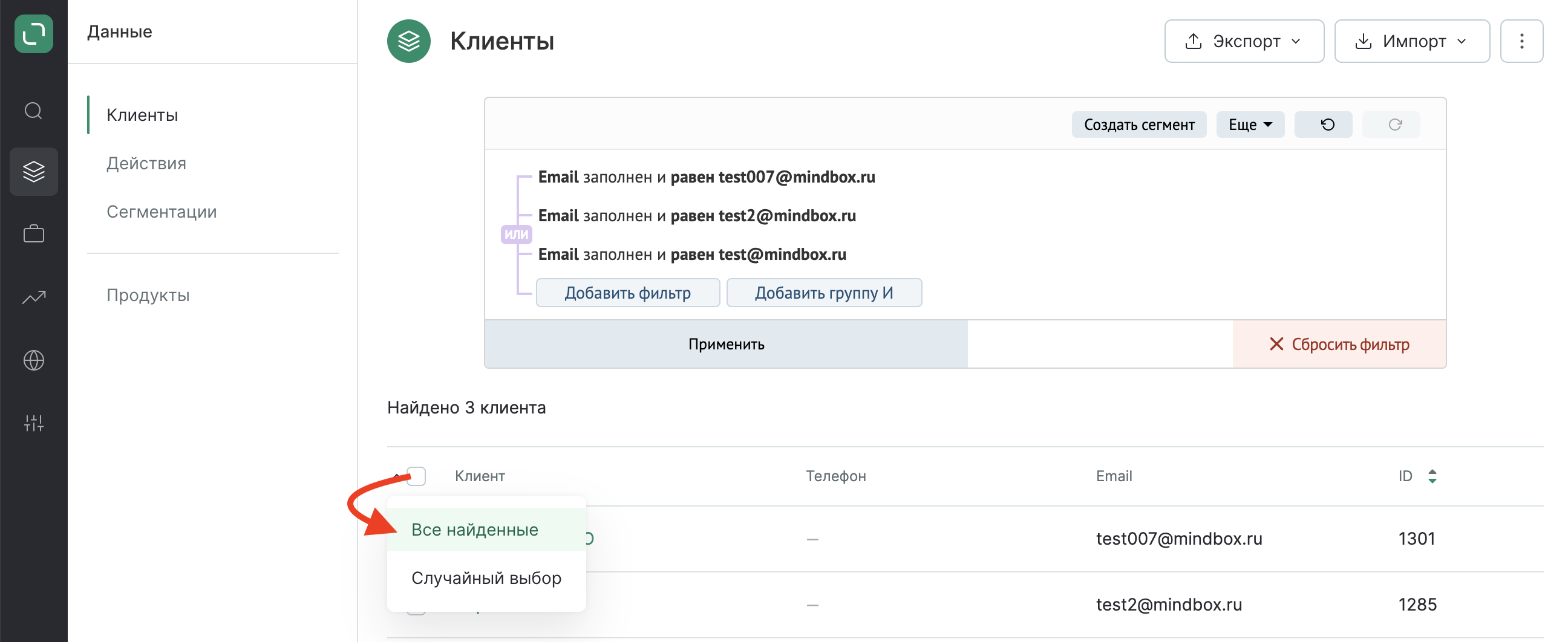Open the three-dot more options menu
Screen dimensions: 1568x642
coord(1521,41)
